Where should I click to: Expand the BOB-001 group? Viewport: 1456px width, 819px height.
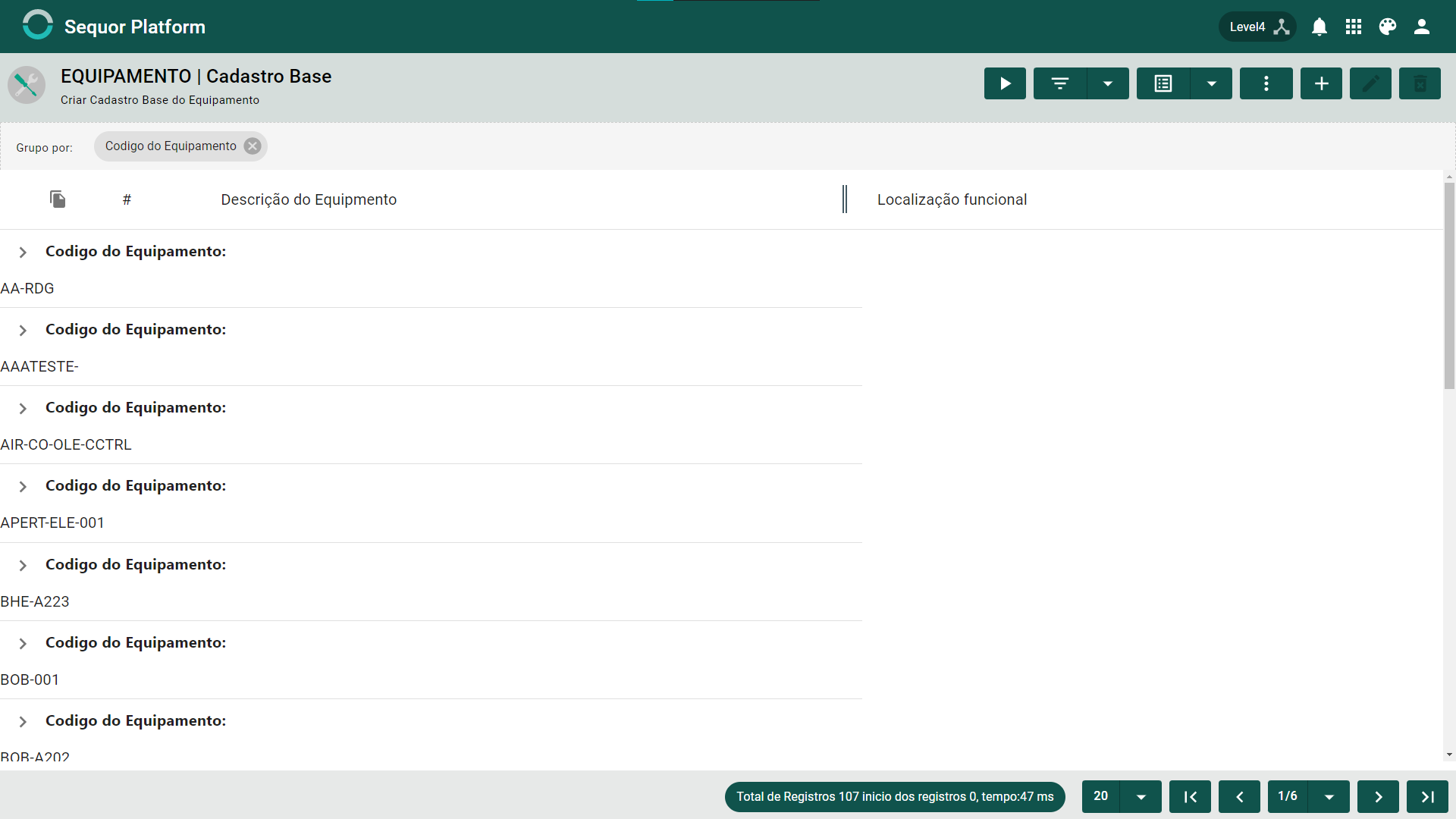coord(23,644)
